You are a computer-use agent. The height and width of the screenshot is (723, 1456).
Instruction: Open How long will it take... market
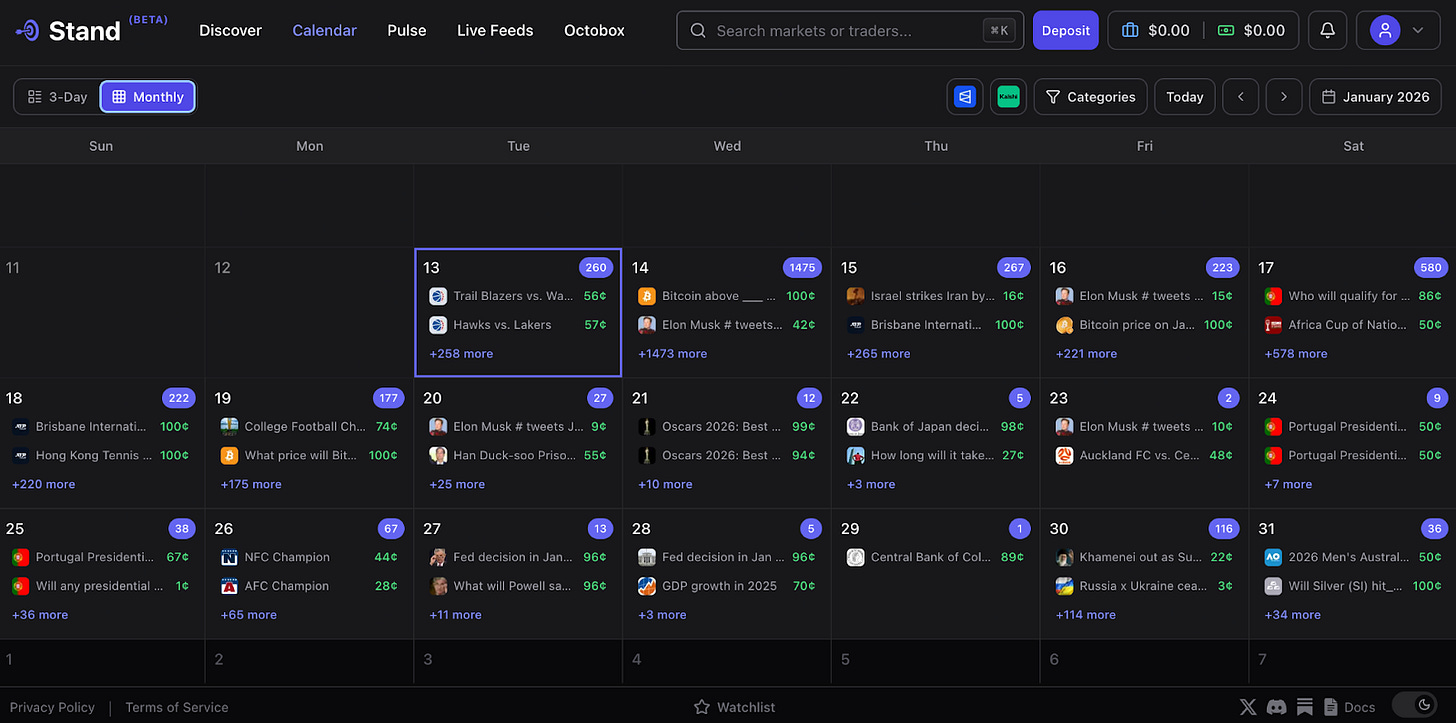(x=935, y=455)
